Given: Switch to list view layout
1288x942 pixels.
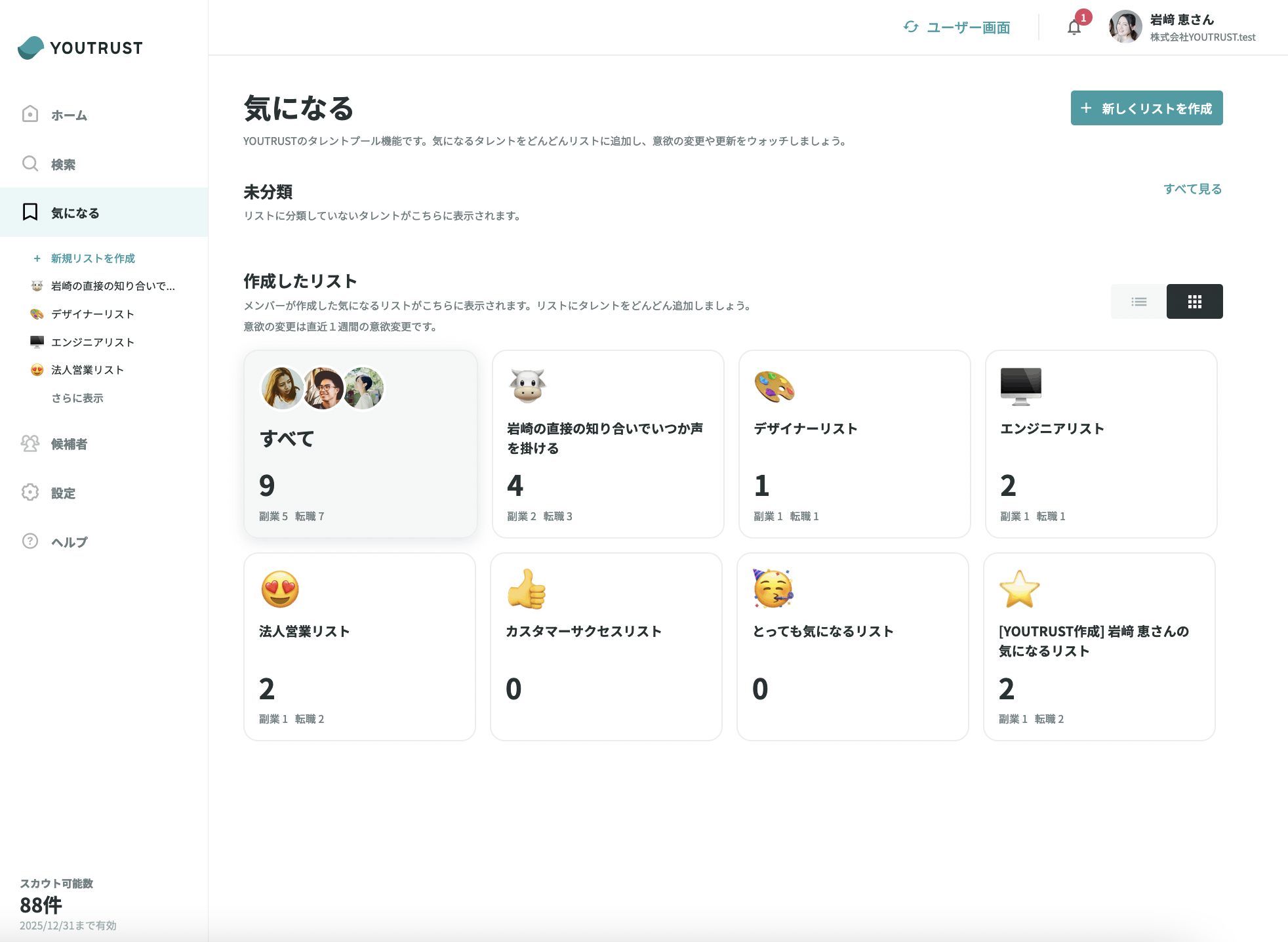Looking at the screenshot, I should point(1138,302).
